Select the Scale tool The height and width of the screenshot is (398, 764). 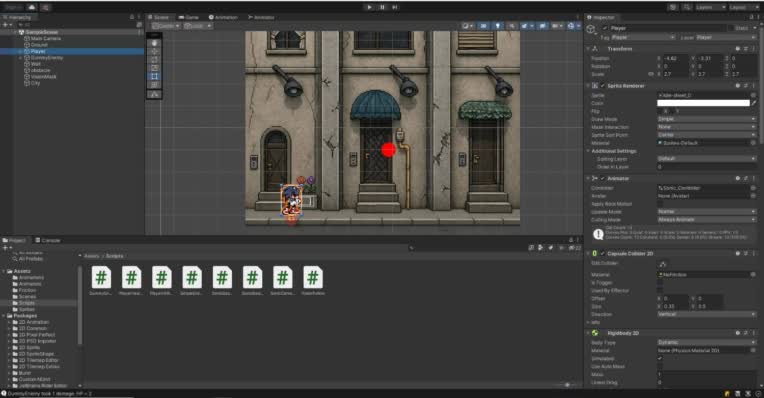154,68
